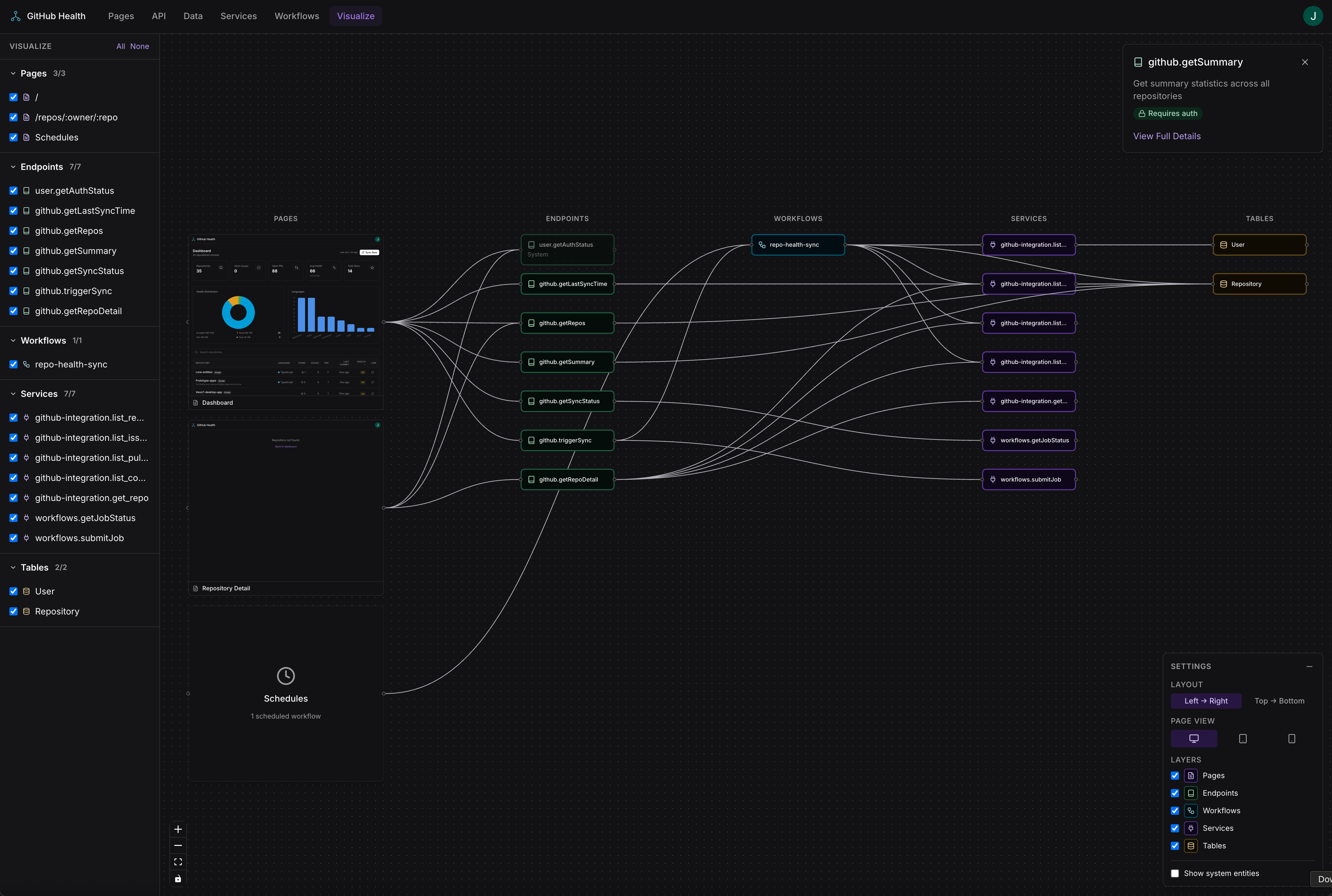Zoom in with the plus button
The image size is (1332, 896).
pos(178,829)
